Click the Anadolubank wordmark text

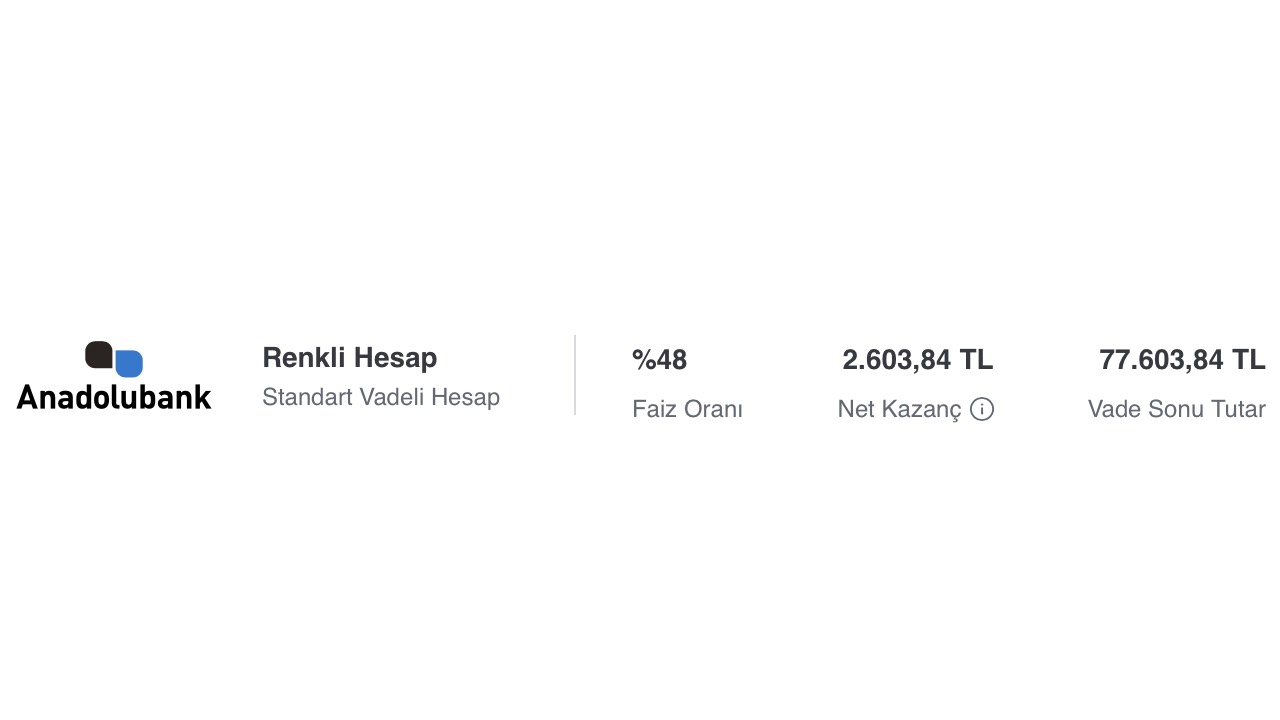point(114,397)
